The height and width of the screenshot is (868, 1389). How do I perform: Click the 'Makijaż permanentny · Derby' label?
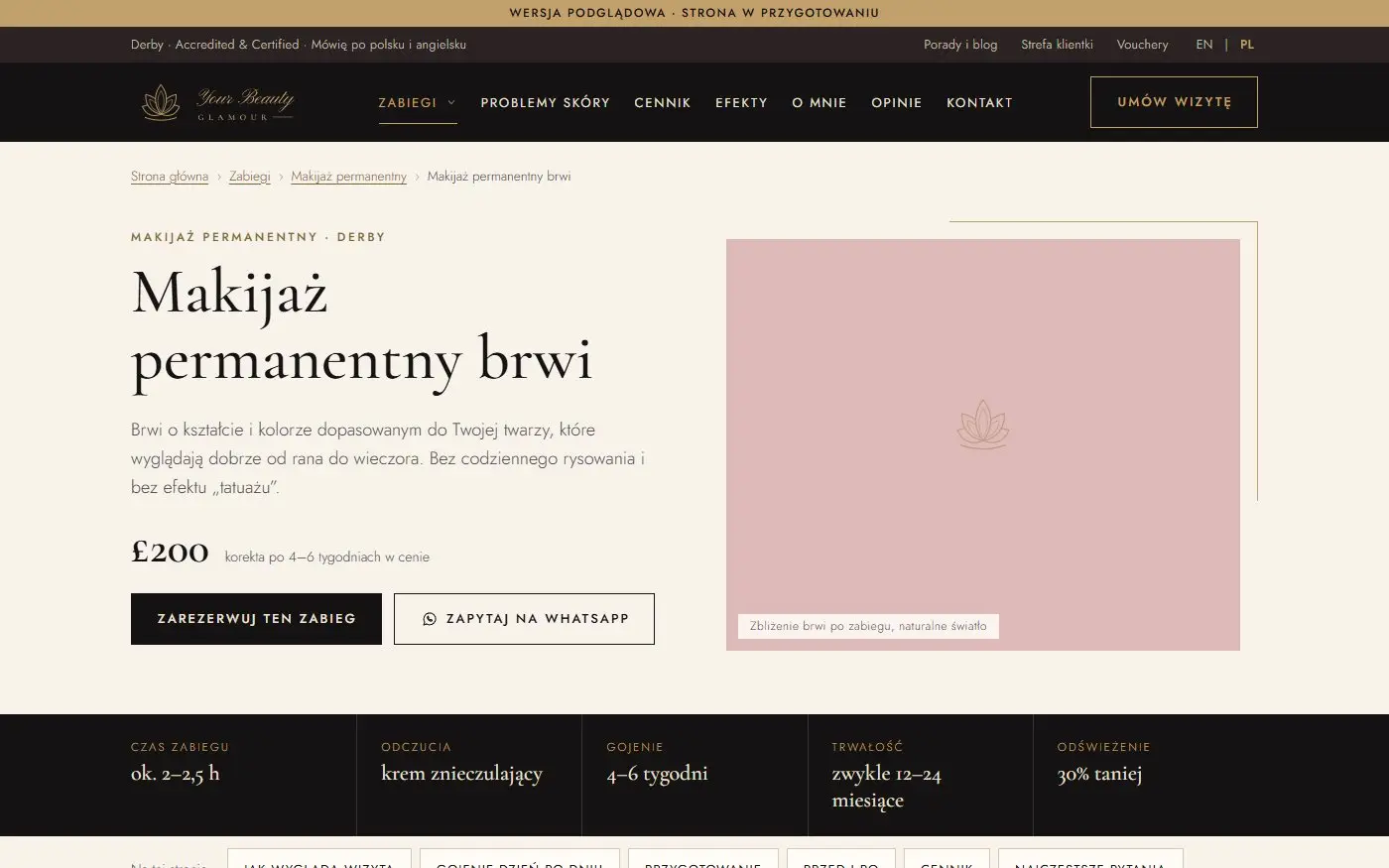[x=258, y=237]
